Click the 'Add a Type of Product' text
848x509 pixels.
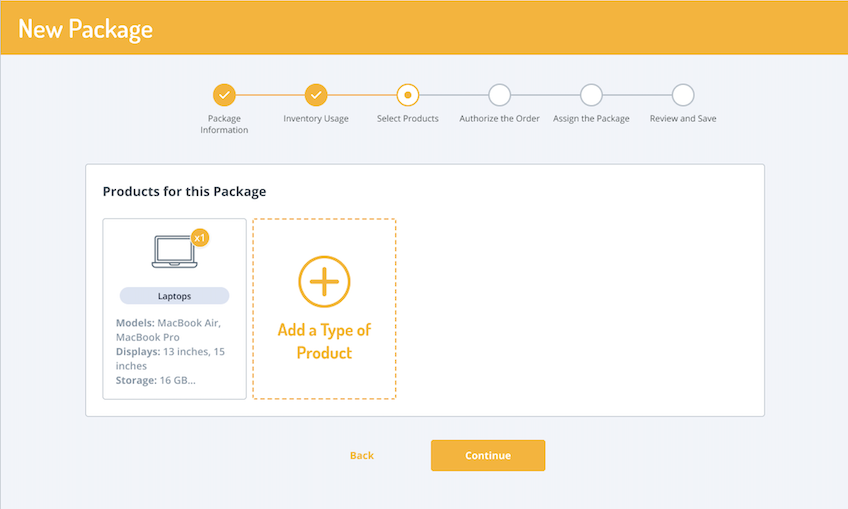[x=324, y=341]
